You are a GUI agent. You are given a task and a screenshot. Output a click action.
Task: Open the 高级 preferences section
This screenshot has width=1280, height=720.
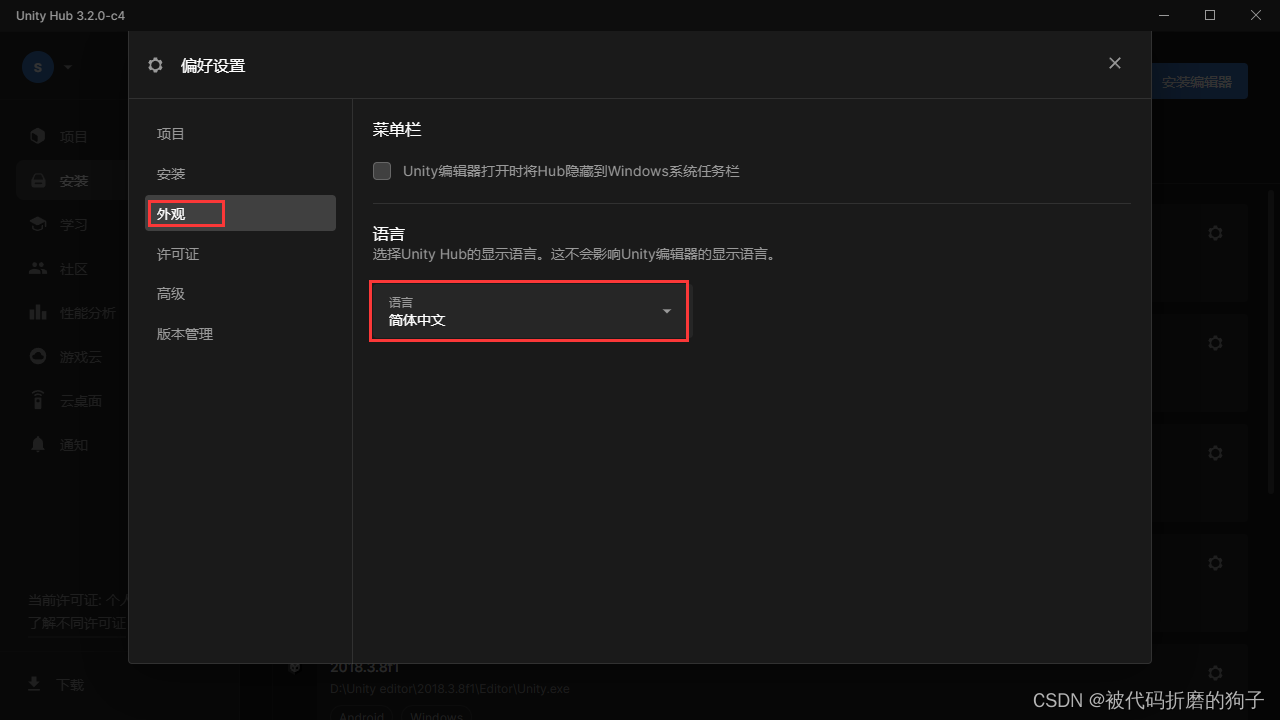click(240, 294)
